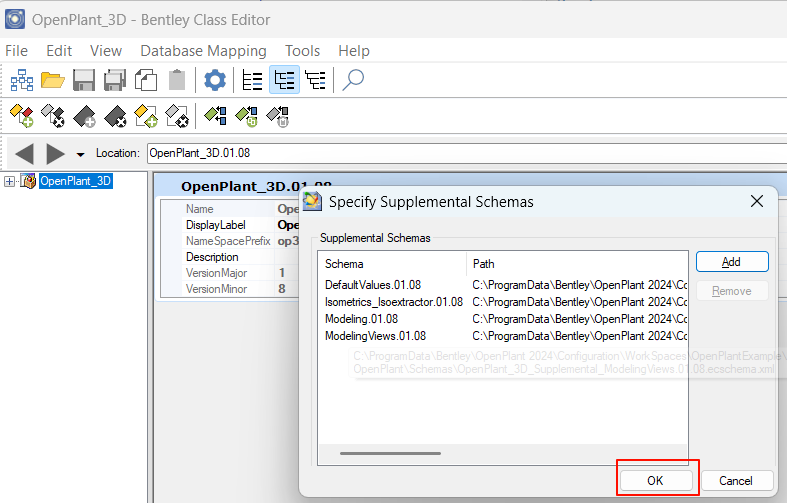Click the gray diamonds remove relationship icon
This screenshot has height=503, width=787.
point(177,116)
